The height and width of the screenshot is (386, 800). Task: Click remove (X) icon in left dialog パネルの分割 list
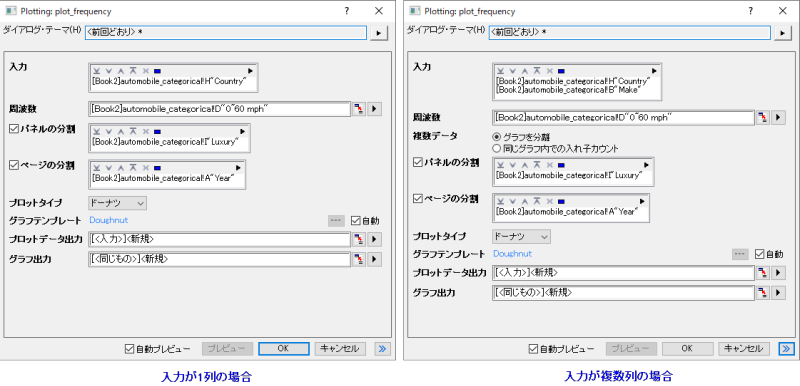coord(145,132)
